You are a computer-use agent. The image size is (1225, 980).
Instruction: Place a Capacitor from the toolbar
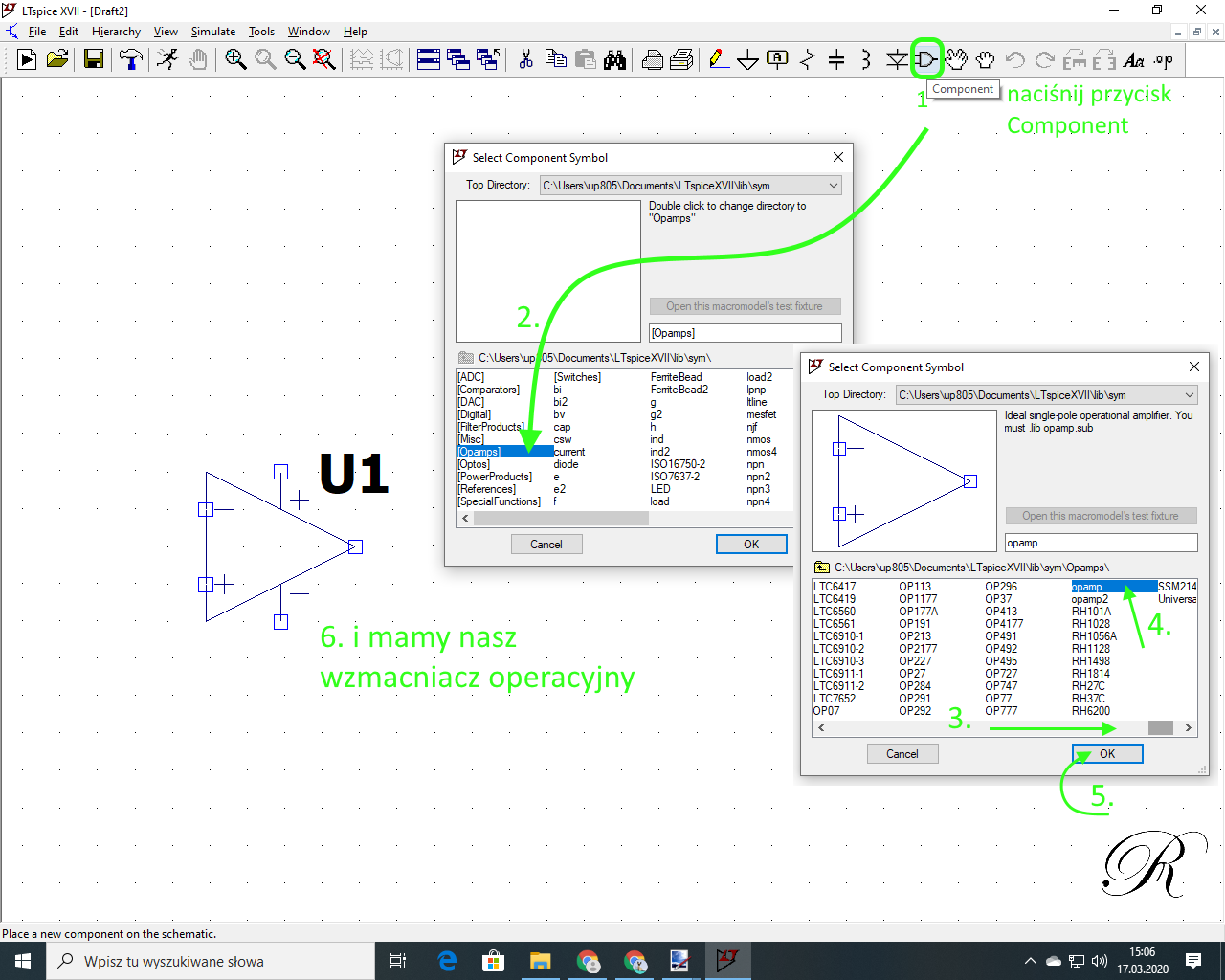836,59
